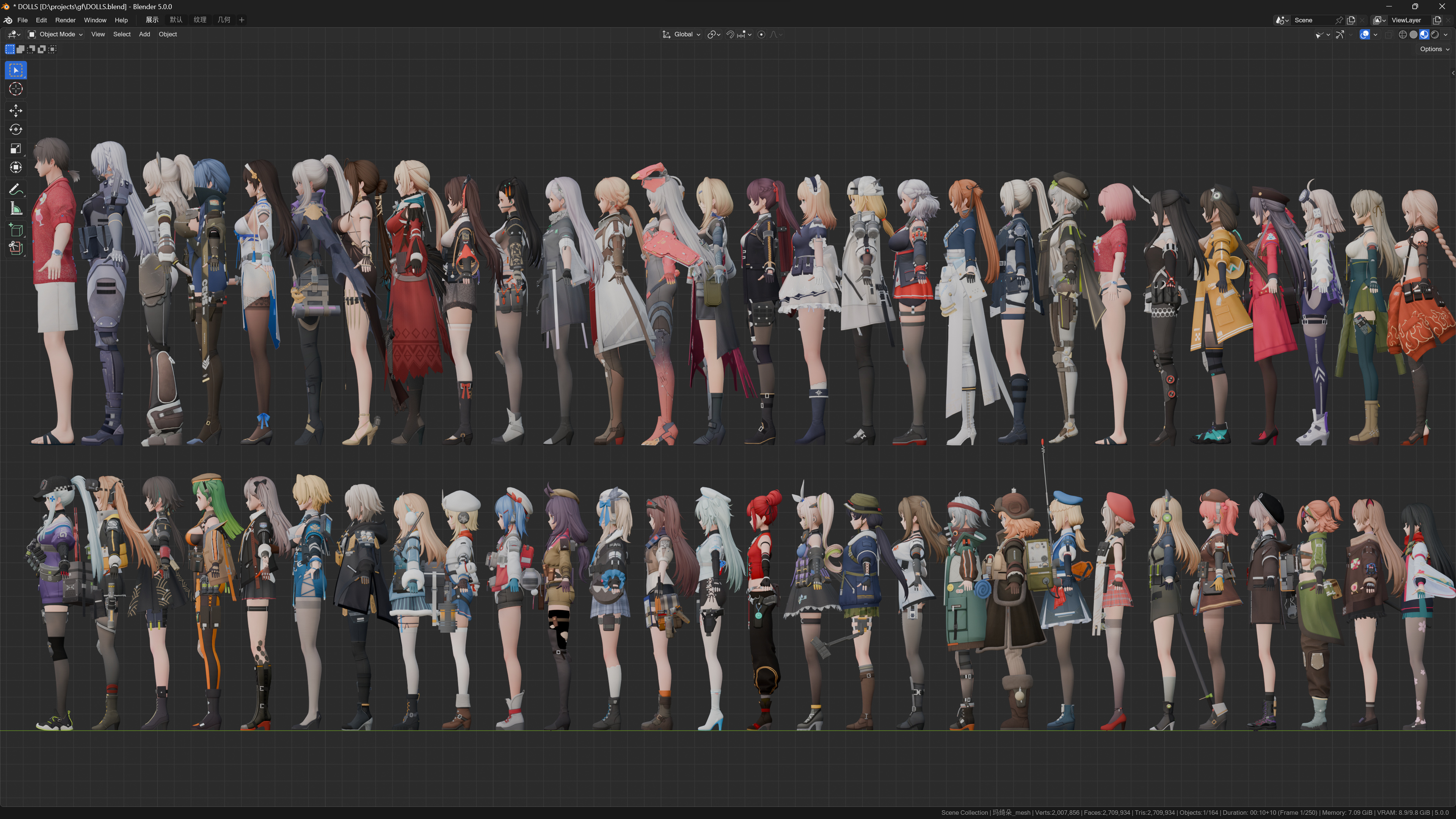Toggle viewport overlays off
1456x819 pixels.
(x=1365, y=35)
